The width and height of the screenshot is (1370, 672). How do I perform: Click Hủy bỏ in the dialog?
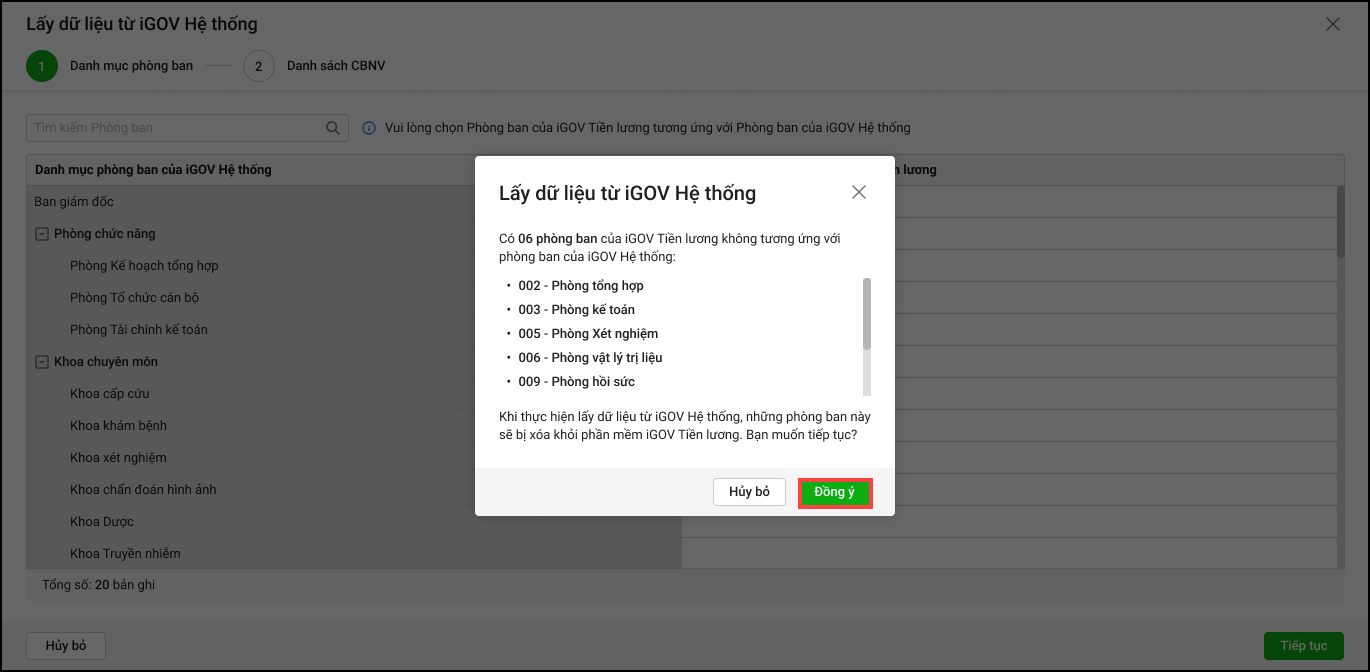click(x=749, y=492)
